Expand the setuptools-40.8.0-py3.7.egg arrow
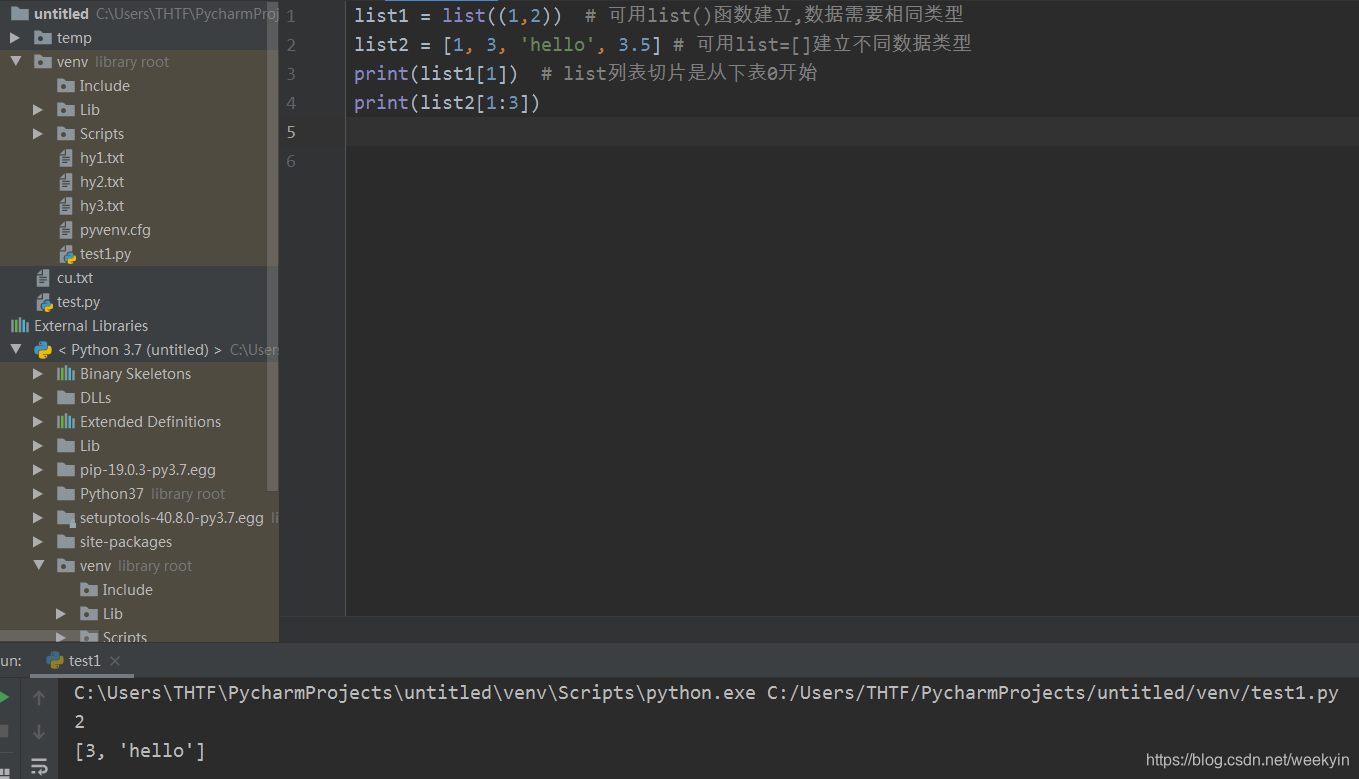Image resolution: width=1359 pixels, height=779 pixels. tap(38, 518)
